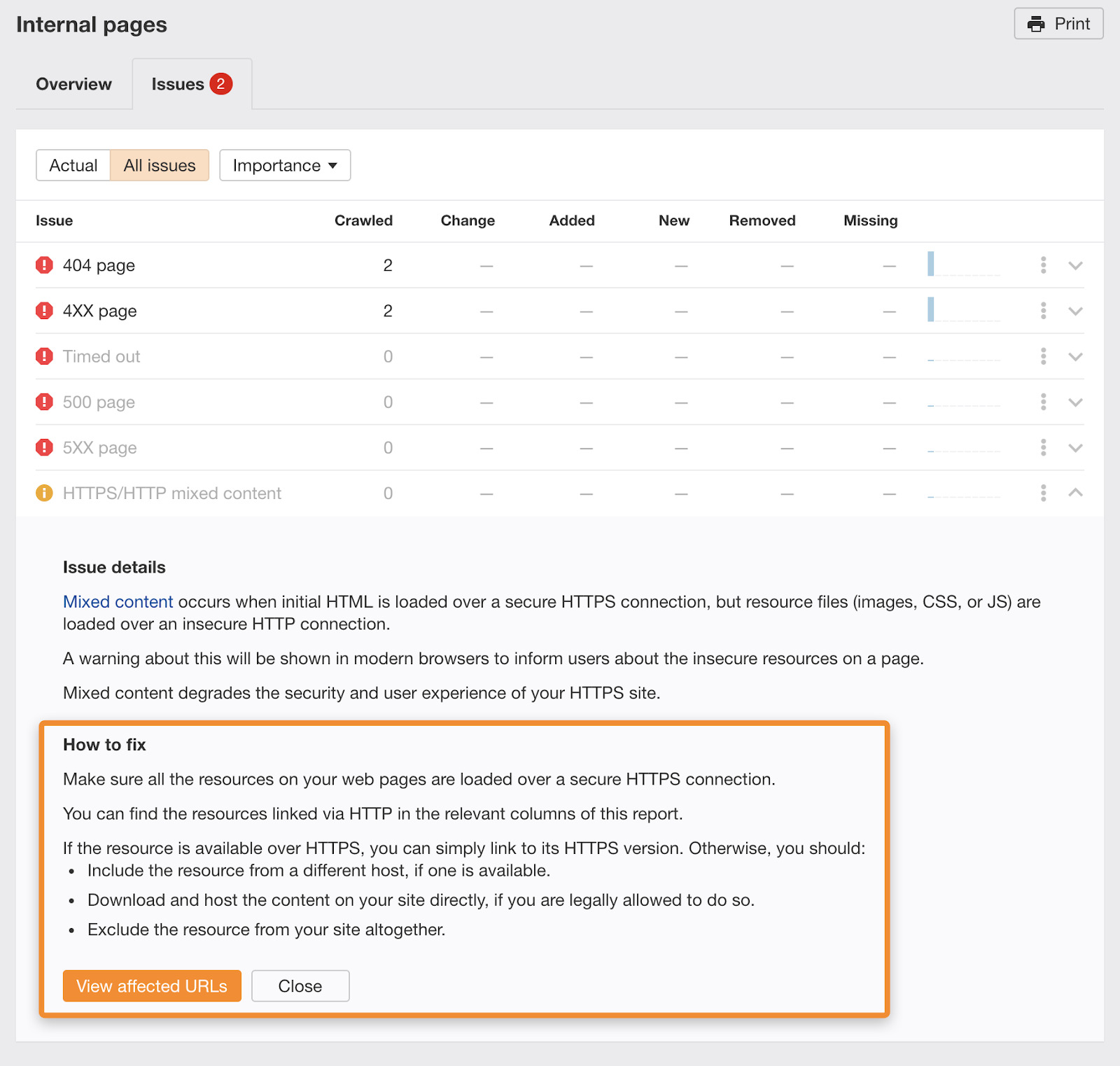Viewport: 1120px width, 1066px height.
Task: Click the error icon beside 4XX page
Action: [43, 311]
